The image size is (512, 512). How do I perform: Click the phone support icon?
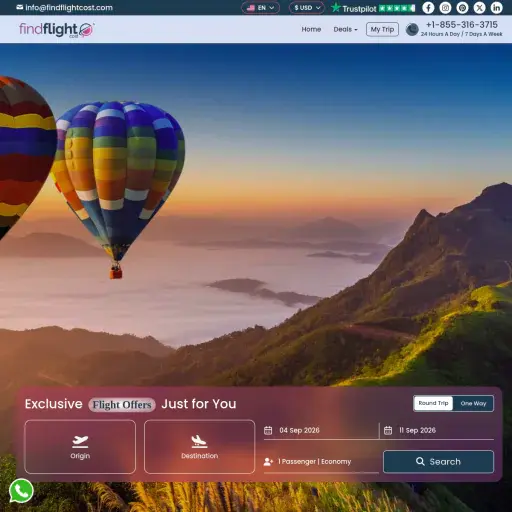coord(412,29)
